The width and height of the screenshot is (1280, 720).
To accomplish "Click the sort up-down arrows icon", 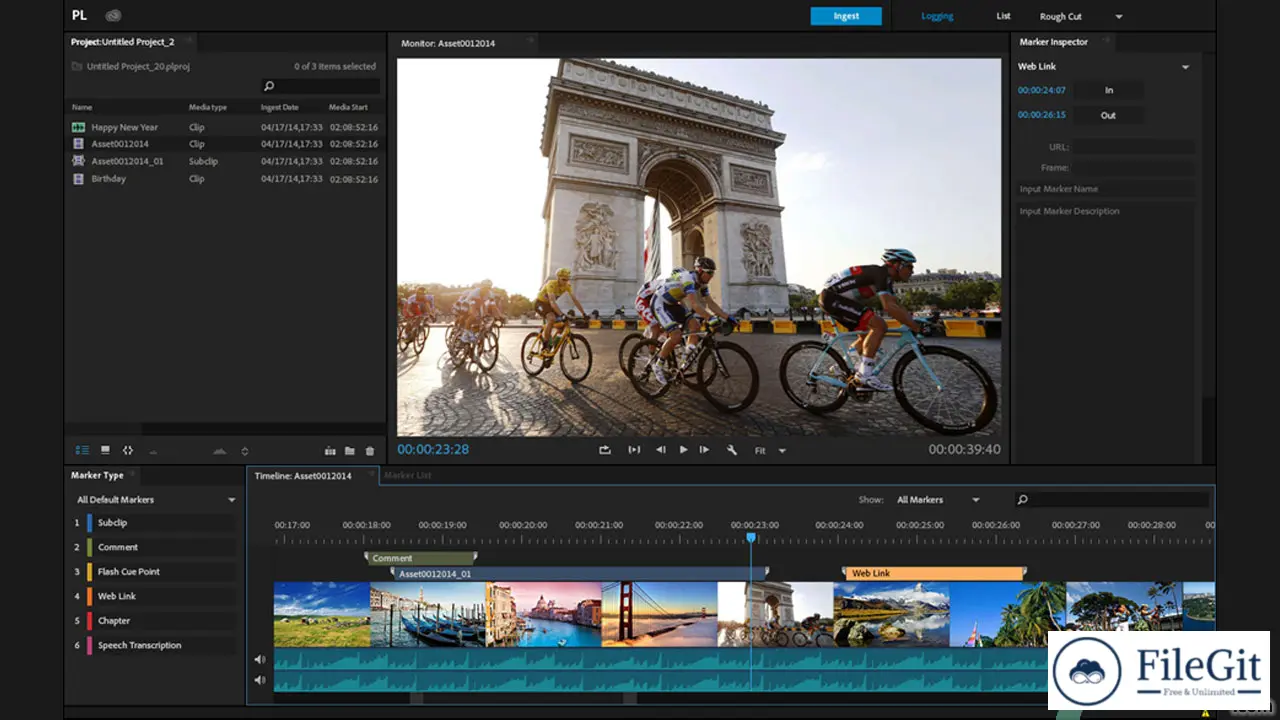I will pyautogui.click(x=244, y=451).
